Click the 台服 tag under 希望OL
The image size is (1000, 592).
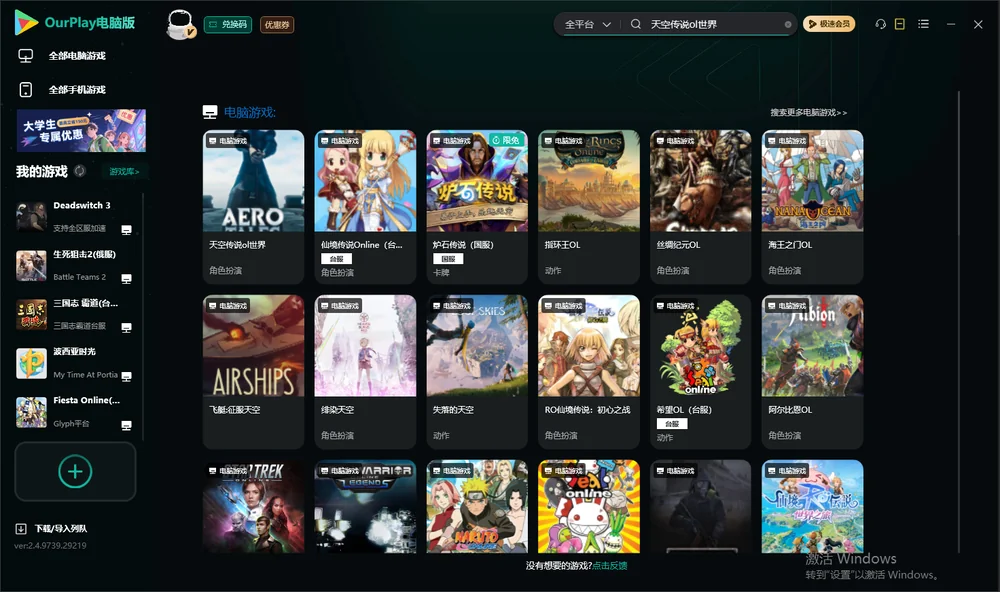click(x=672, y=424)
